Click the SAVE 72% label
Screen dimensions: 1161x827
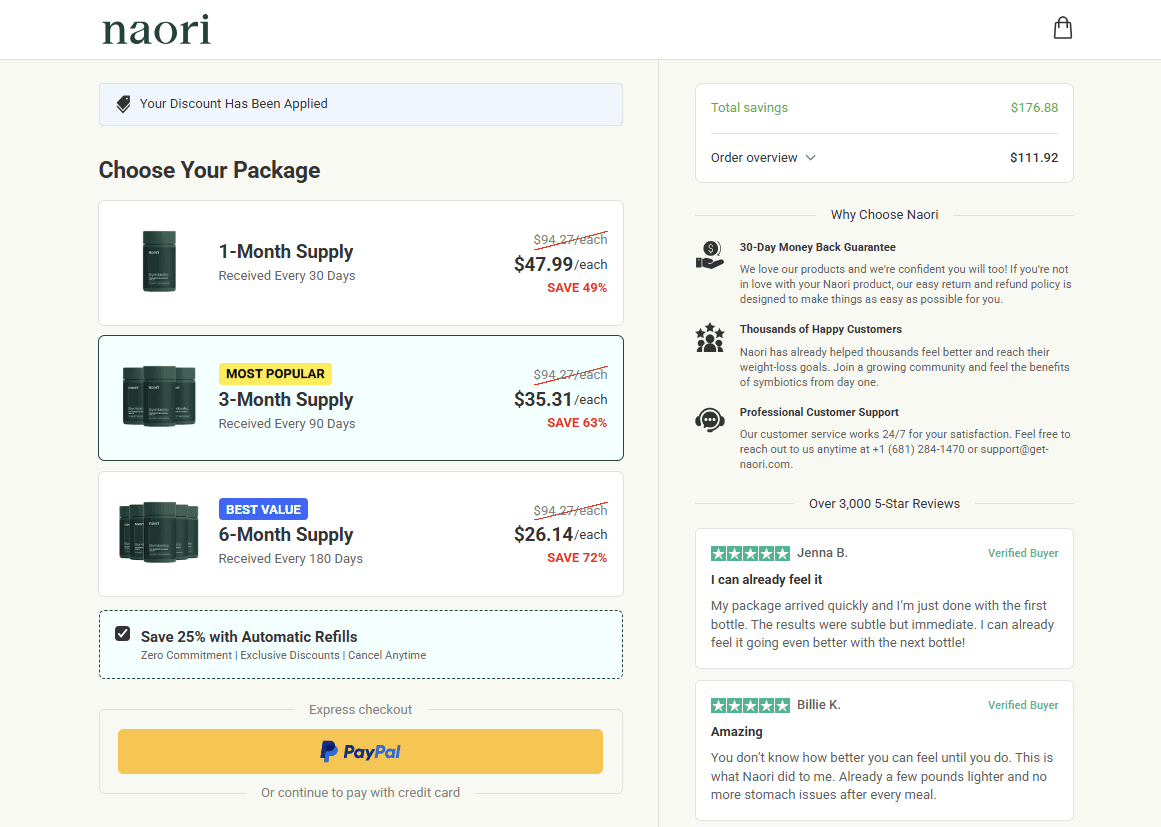577,558
